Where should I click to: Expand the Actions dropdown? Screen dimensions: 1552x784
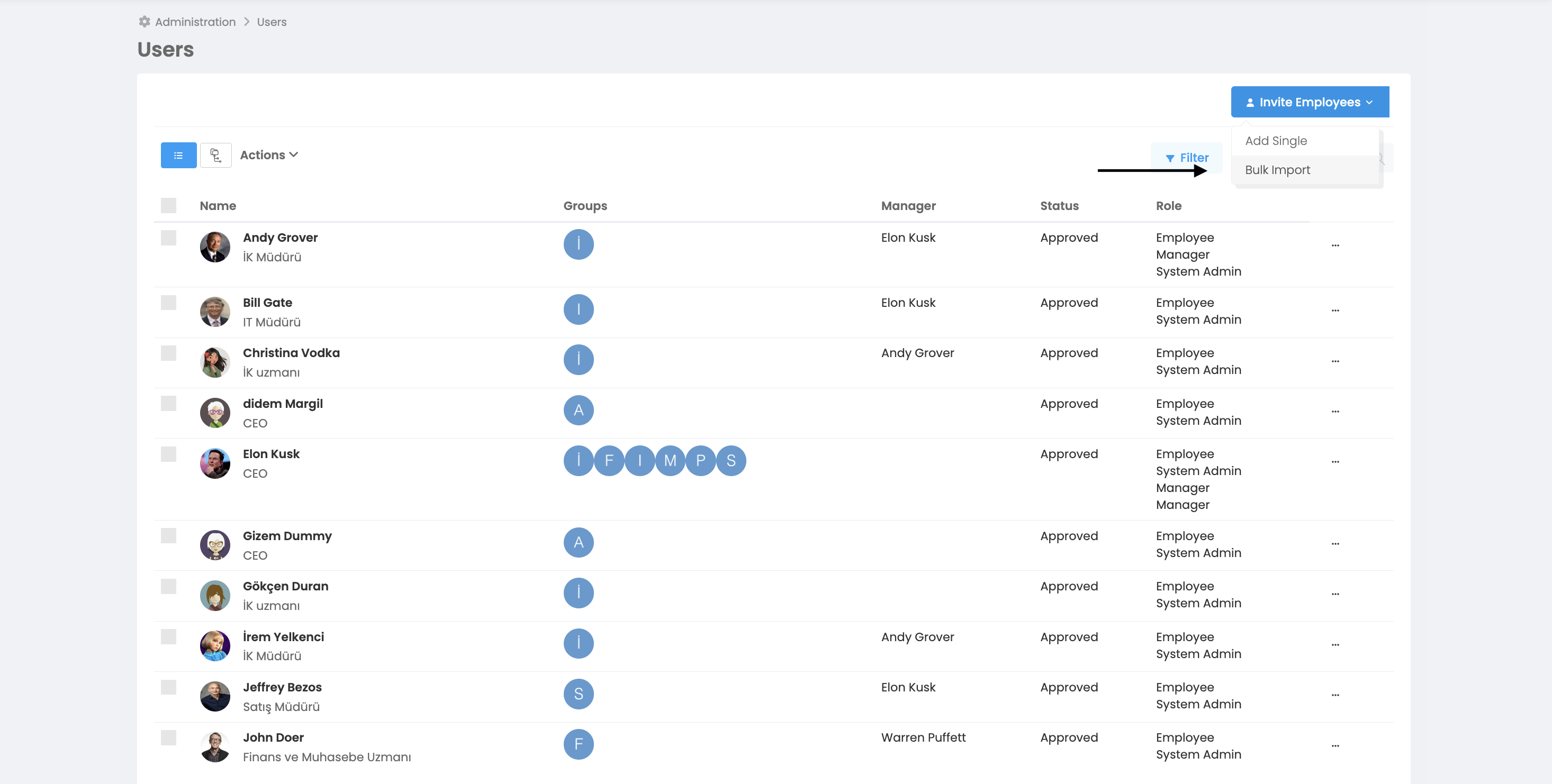pos(269,156)
